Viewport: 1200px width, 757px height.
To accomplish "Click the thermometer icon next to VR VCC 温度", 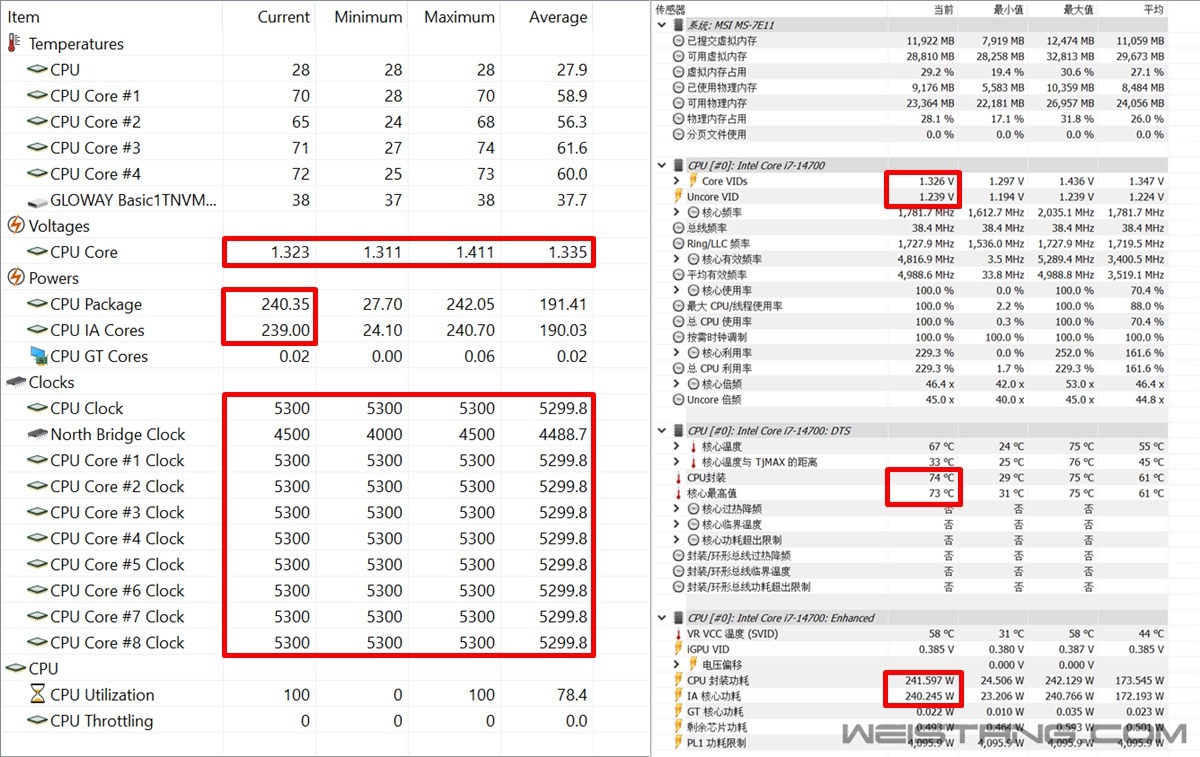I will pos(678,634).
